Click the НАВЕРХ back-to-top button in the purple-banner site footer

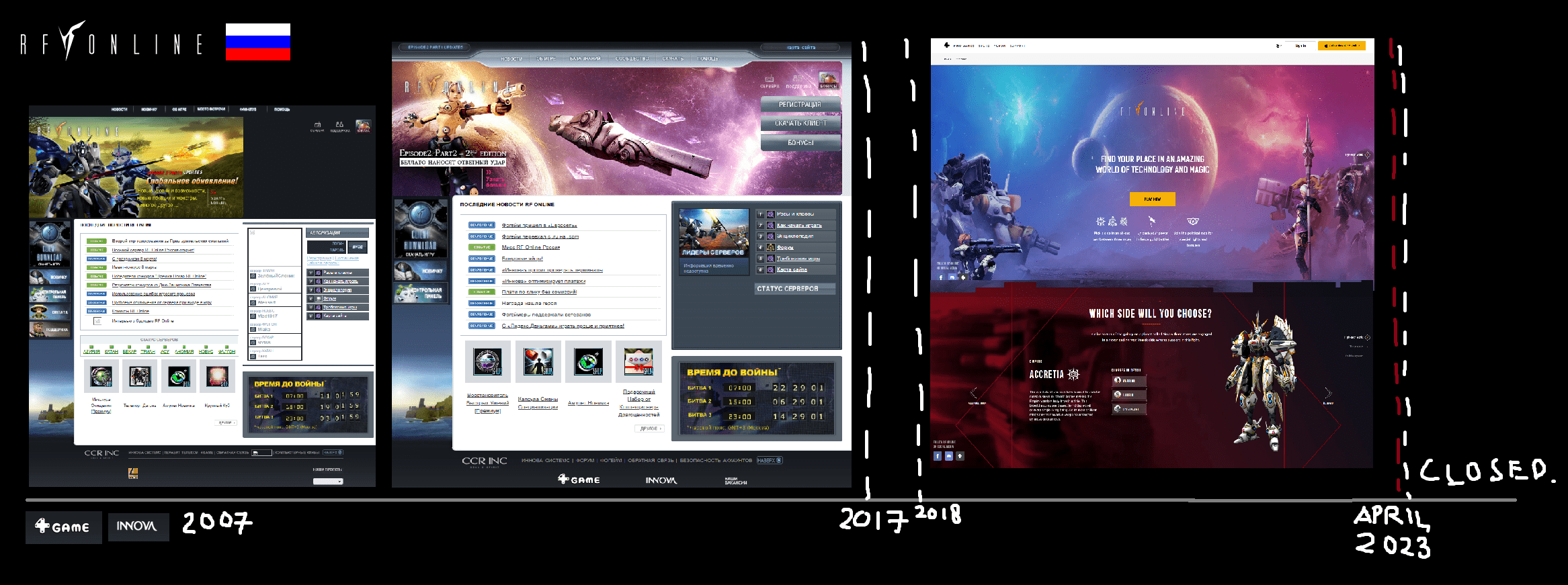point(769,461)
